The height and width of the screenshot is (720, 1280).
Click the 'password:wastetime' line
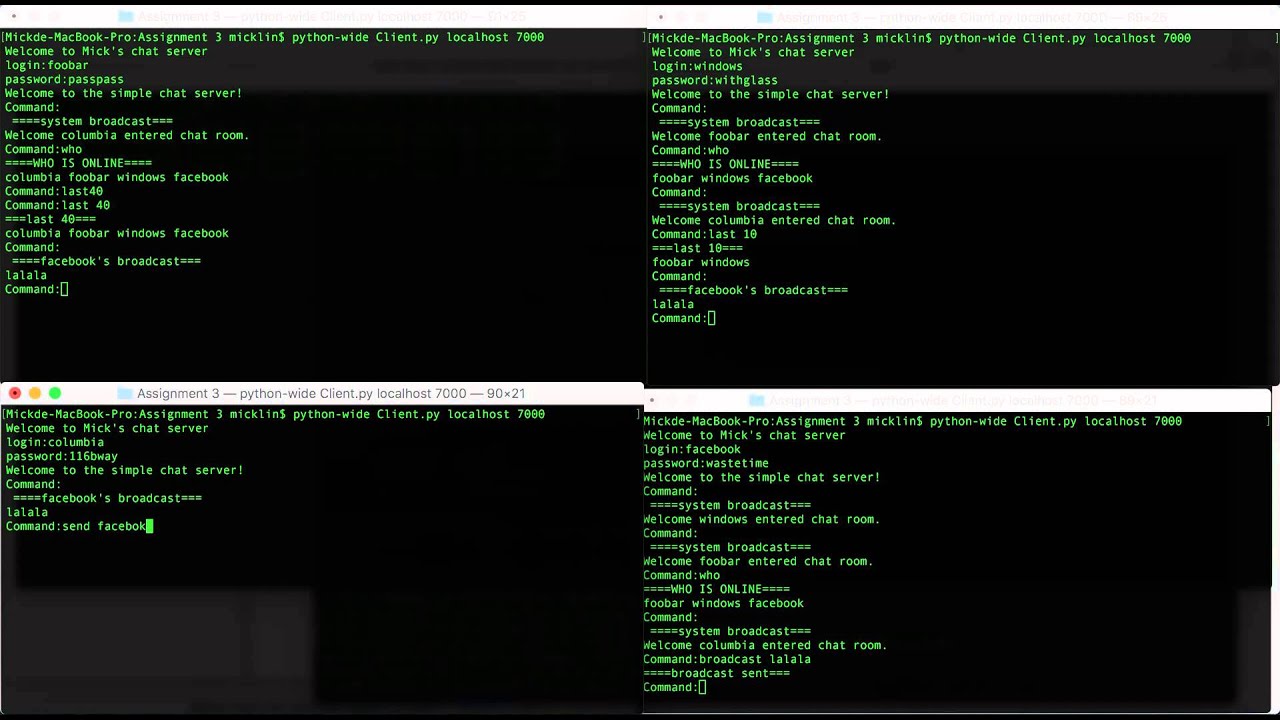(705, 463)
